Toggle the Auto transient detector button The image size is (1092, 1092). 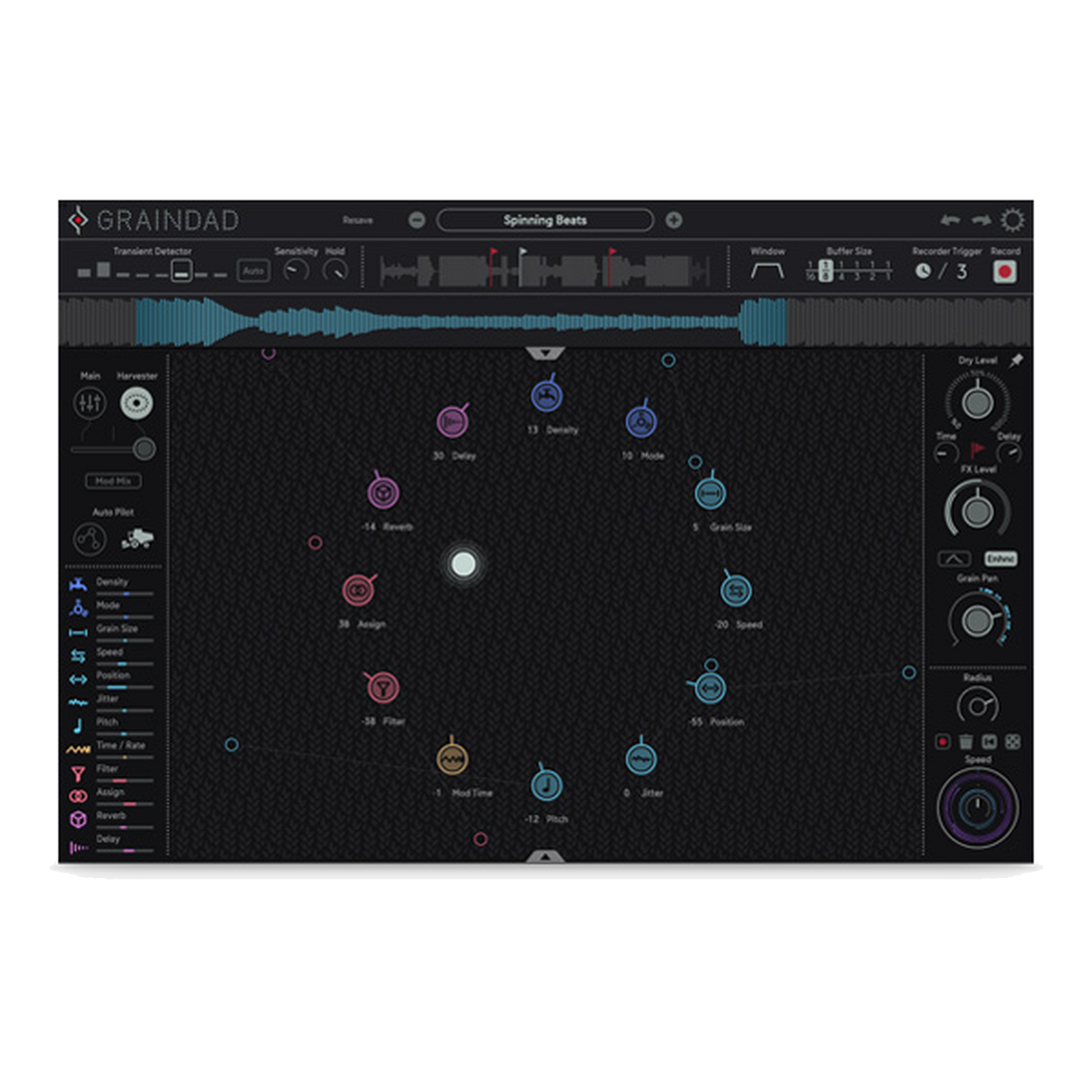253,270
